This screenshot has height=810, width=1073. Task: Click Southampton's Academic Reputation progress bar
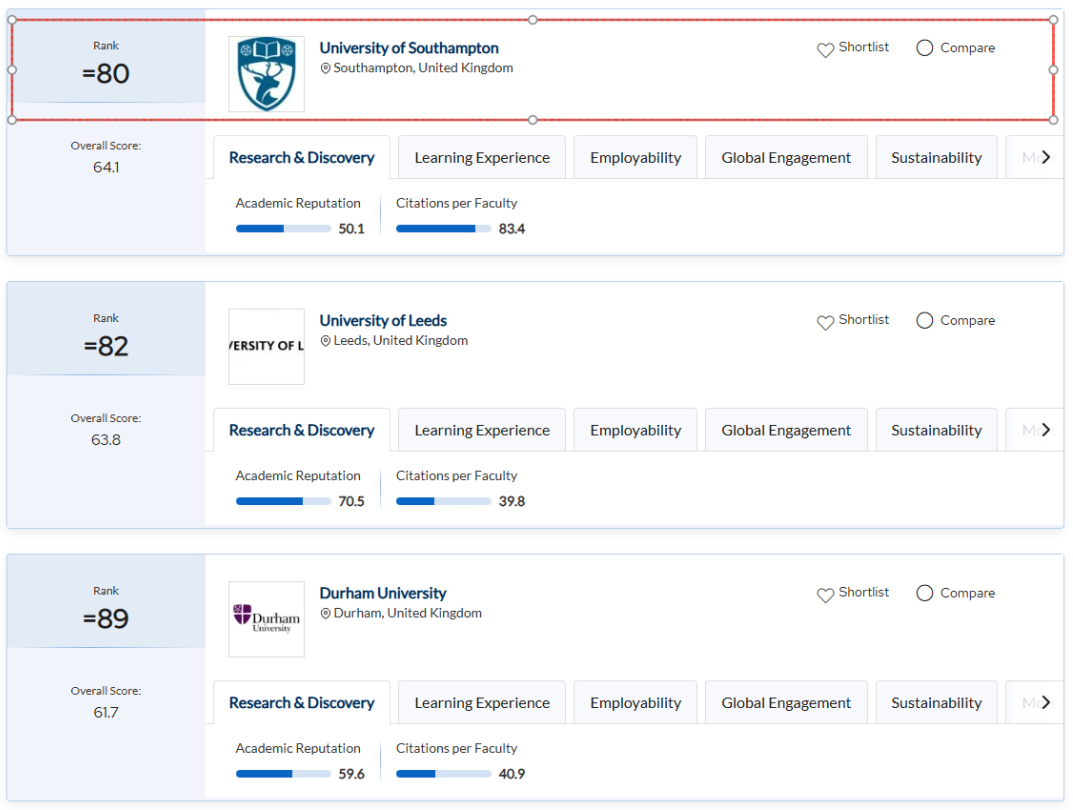pos(283,228)
